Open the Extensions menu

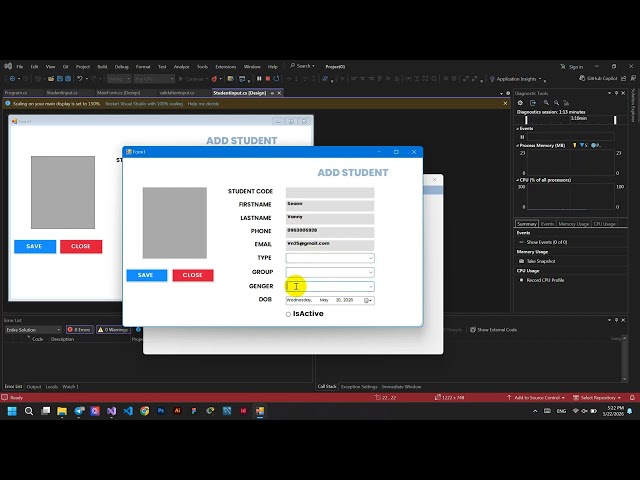pos(225,67)
